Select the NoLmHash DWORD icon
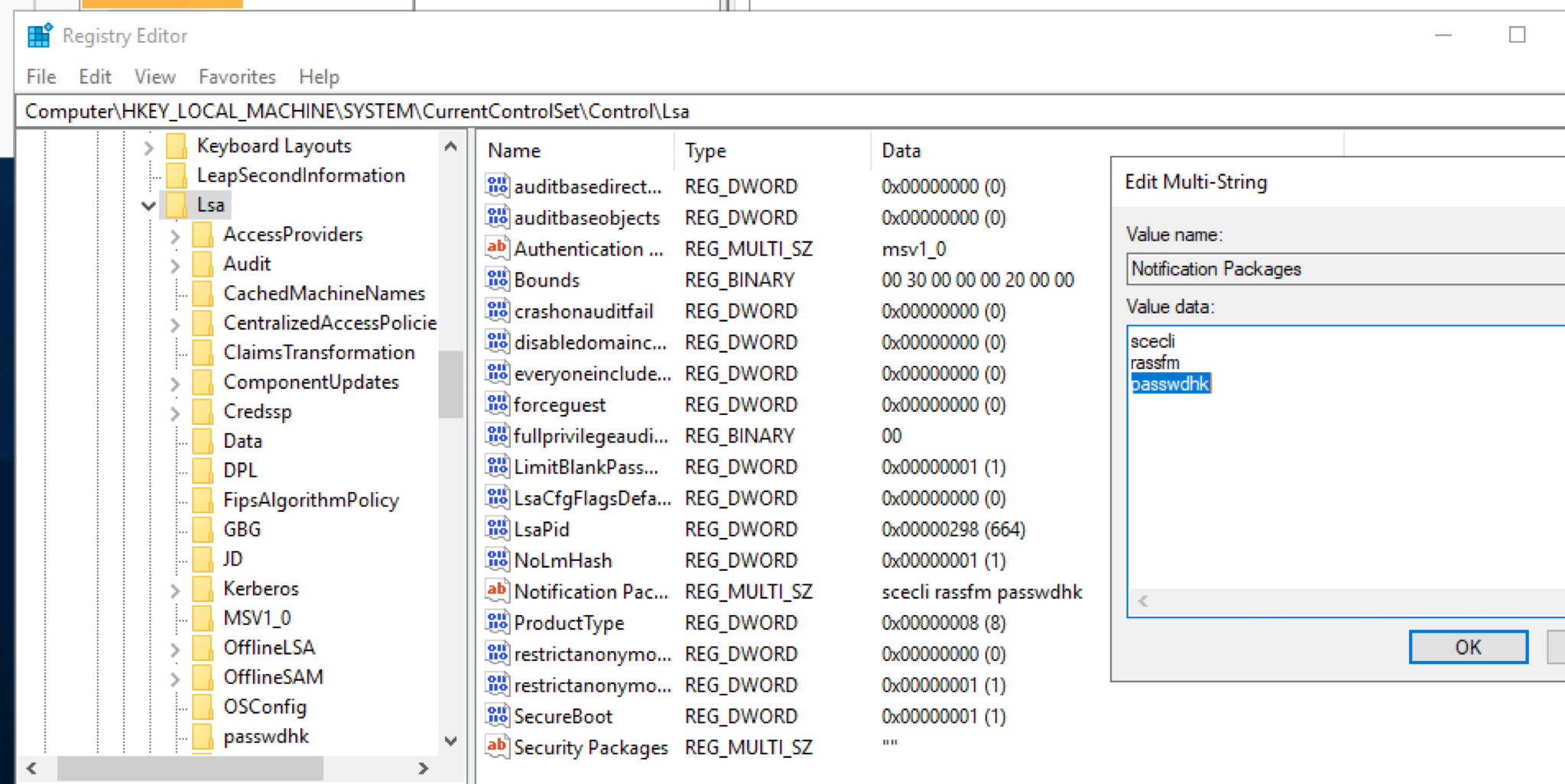Viewport: 1565px width, 784px height. (x=497, y=560)
